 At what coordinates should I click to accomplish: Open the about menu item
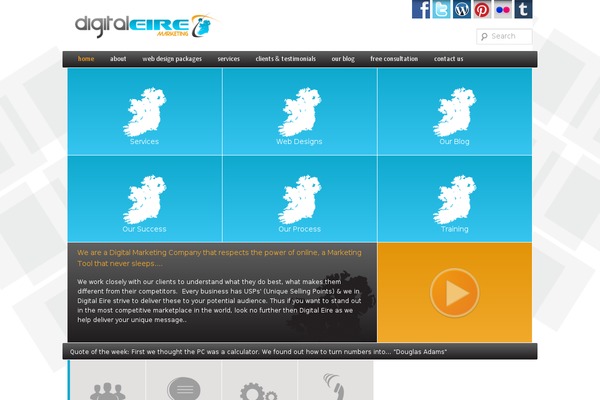pyautogui.click(x=118, y=59)
